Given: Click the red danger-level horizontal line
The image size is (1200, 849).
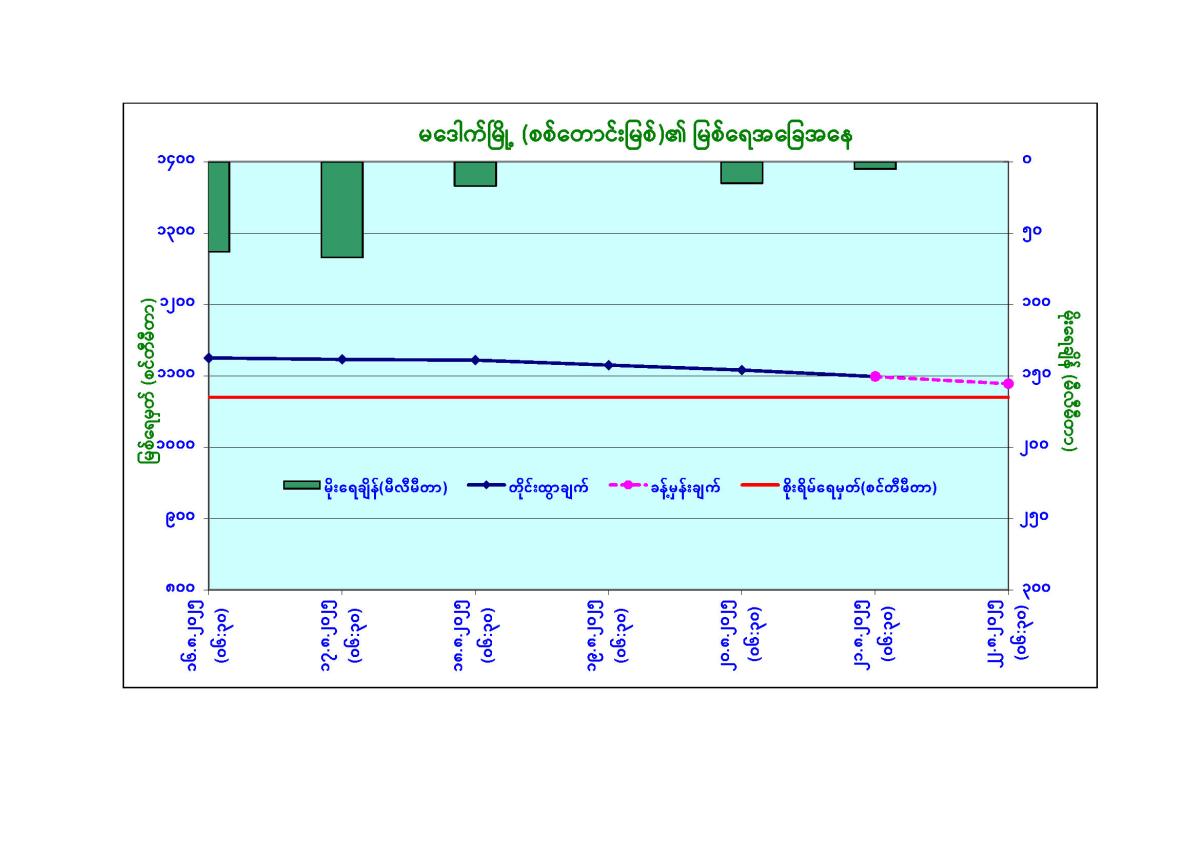Looking at the screenshot, I should click(608, 397).
